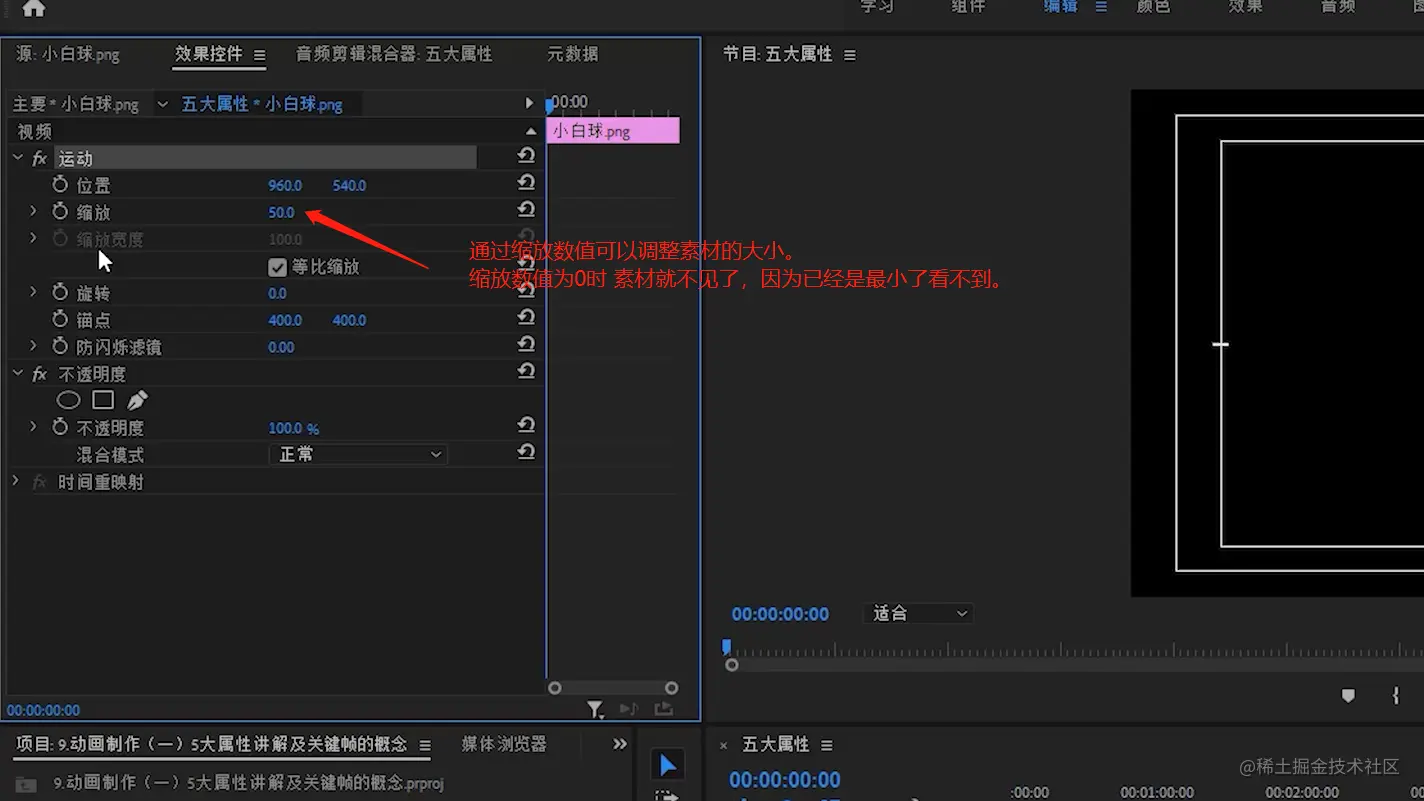Click the filter properties funnel icon
Image resolution: width=1424 pixels, height=801 pixels.
pyautogui.click(x=595, y=709)
